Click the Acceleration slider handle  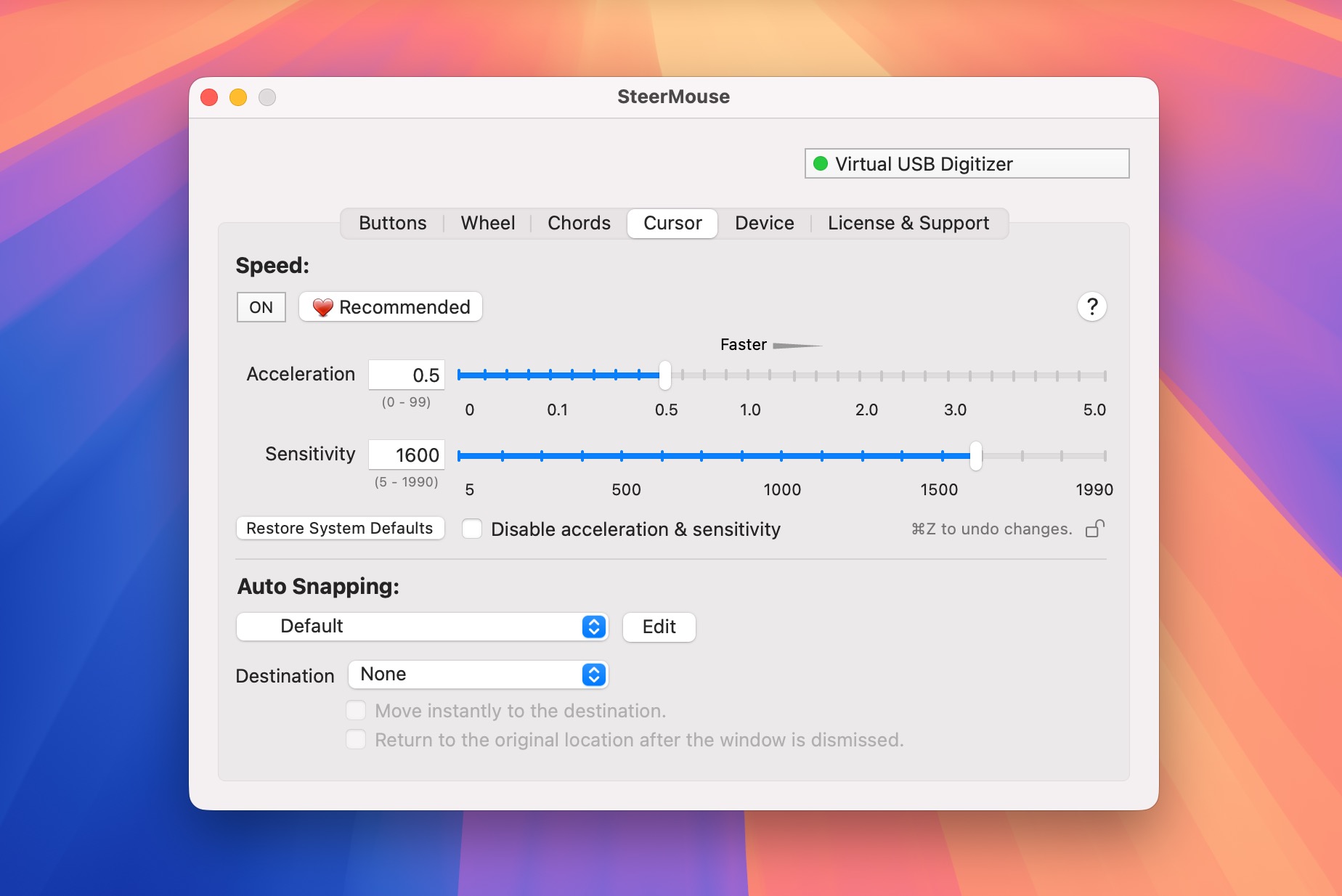[664, 375]
